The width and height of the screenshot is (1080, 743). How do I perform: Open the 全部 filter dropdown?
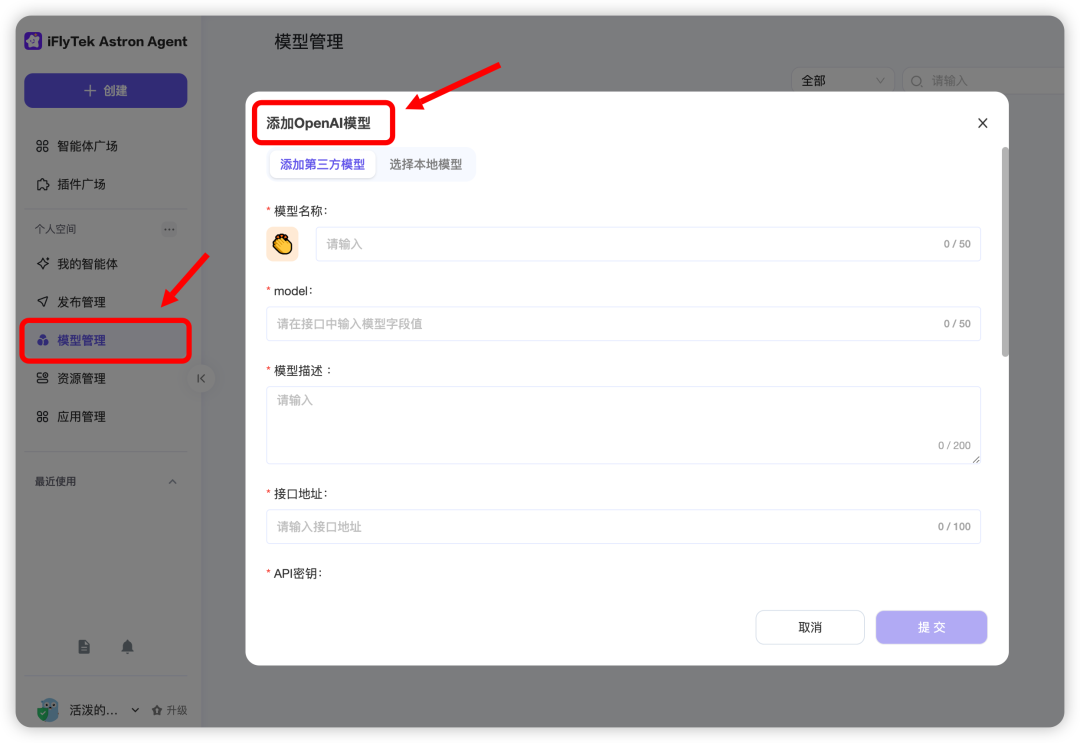click(842, 81)
